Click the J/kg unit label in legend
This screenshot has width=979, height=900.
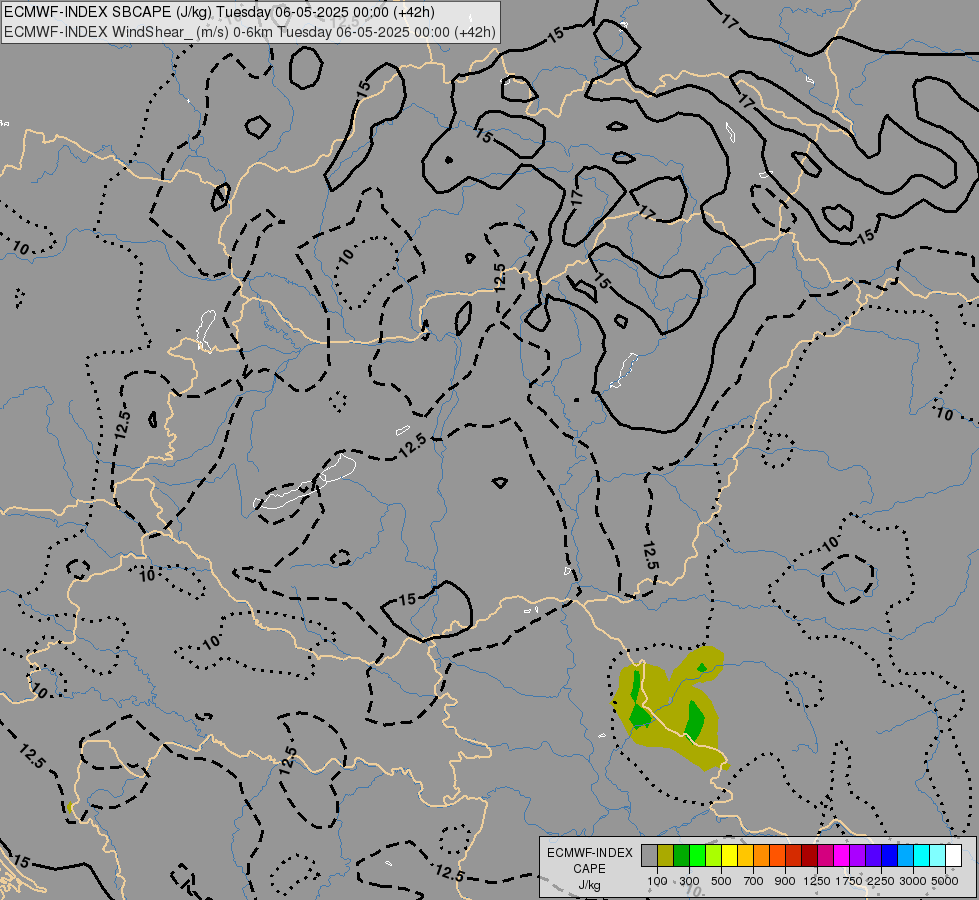click(x=589, y=886)
